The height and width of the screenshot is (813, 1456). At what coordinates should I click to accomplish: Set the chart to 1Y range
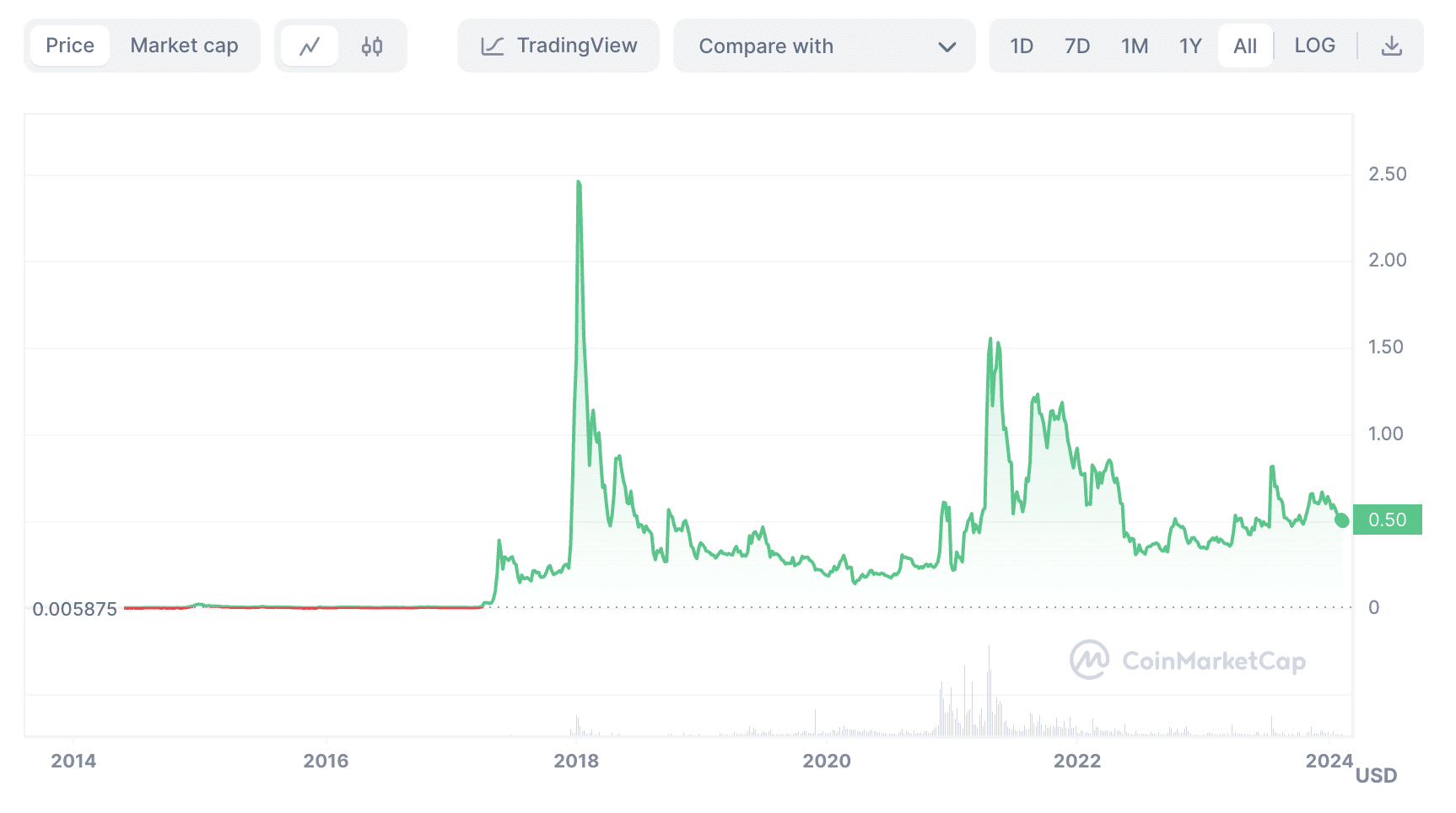[1190, 46]
